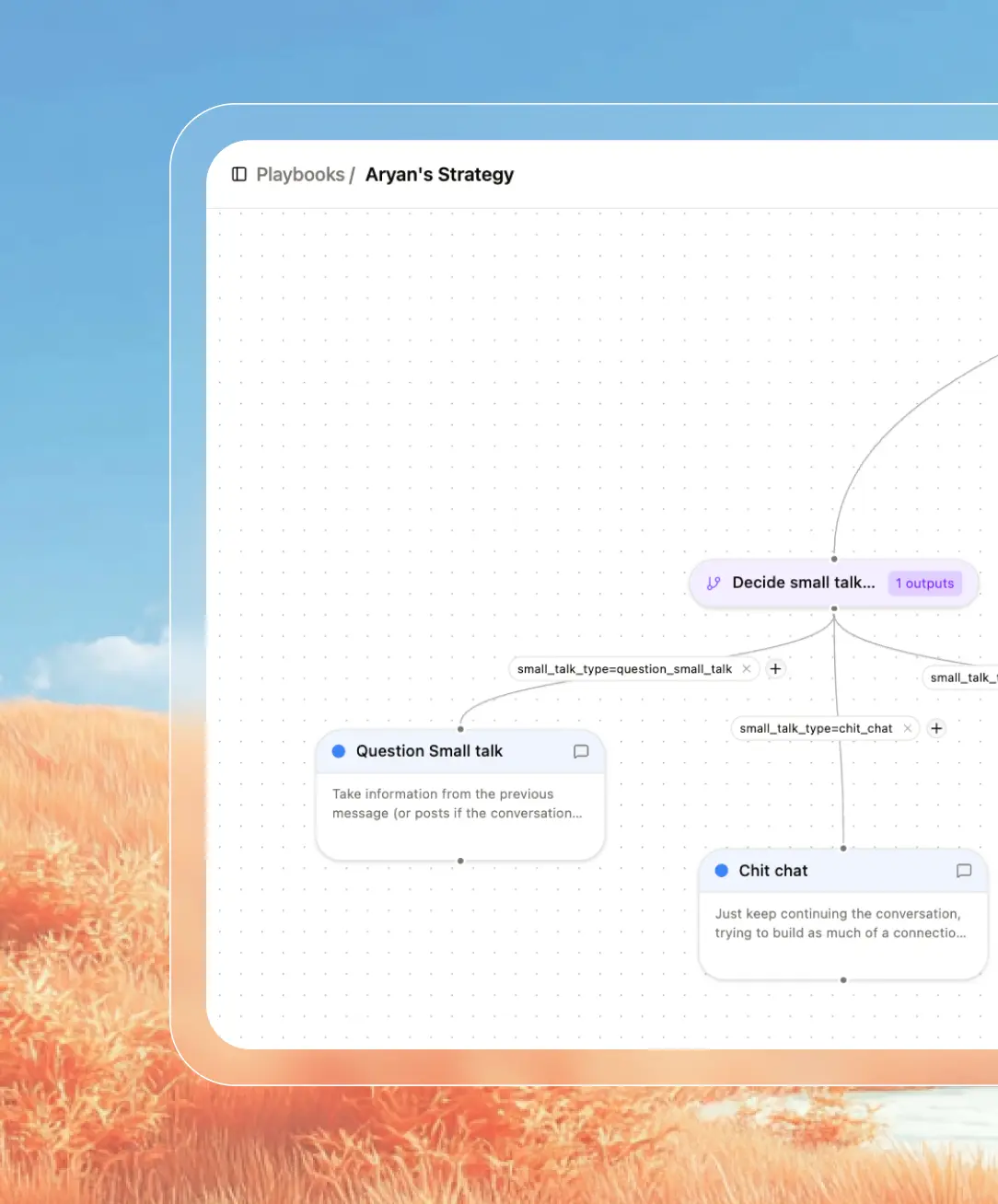Click the top connector handle of Question Small talk
The image size is (998, 1204).
(x=460, y=729)
